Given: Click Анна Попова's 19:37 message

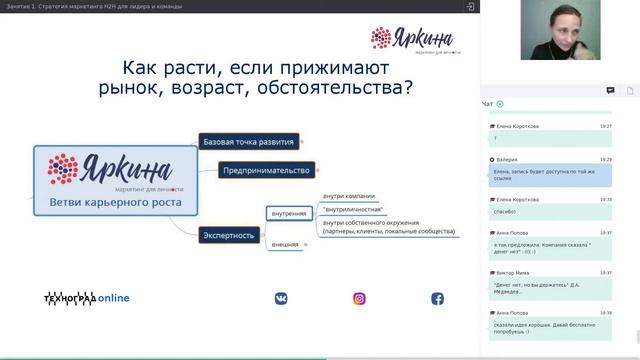Looking at the screenshot, I should click(x=550, y=248).
